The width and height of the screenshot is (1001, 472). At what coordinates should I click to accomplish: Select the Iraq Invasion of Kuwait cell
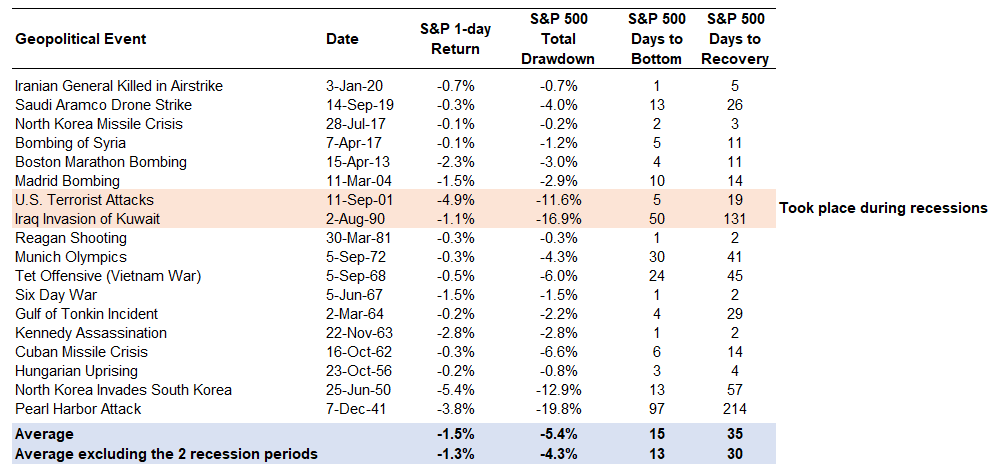[90, 219]
